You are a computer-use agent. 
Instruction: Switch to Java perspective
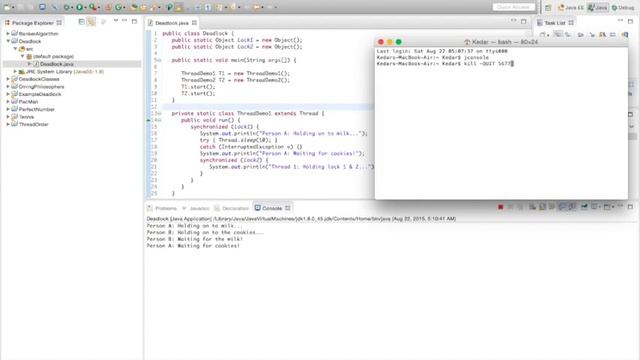click(598, 7)
